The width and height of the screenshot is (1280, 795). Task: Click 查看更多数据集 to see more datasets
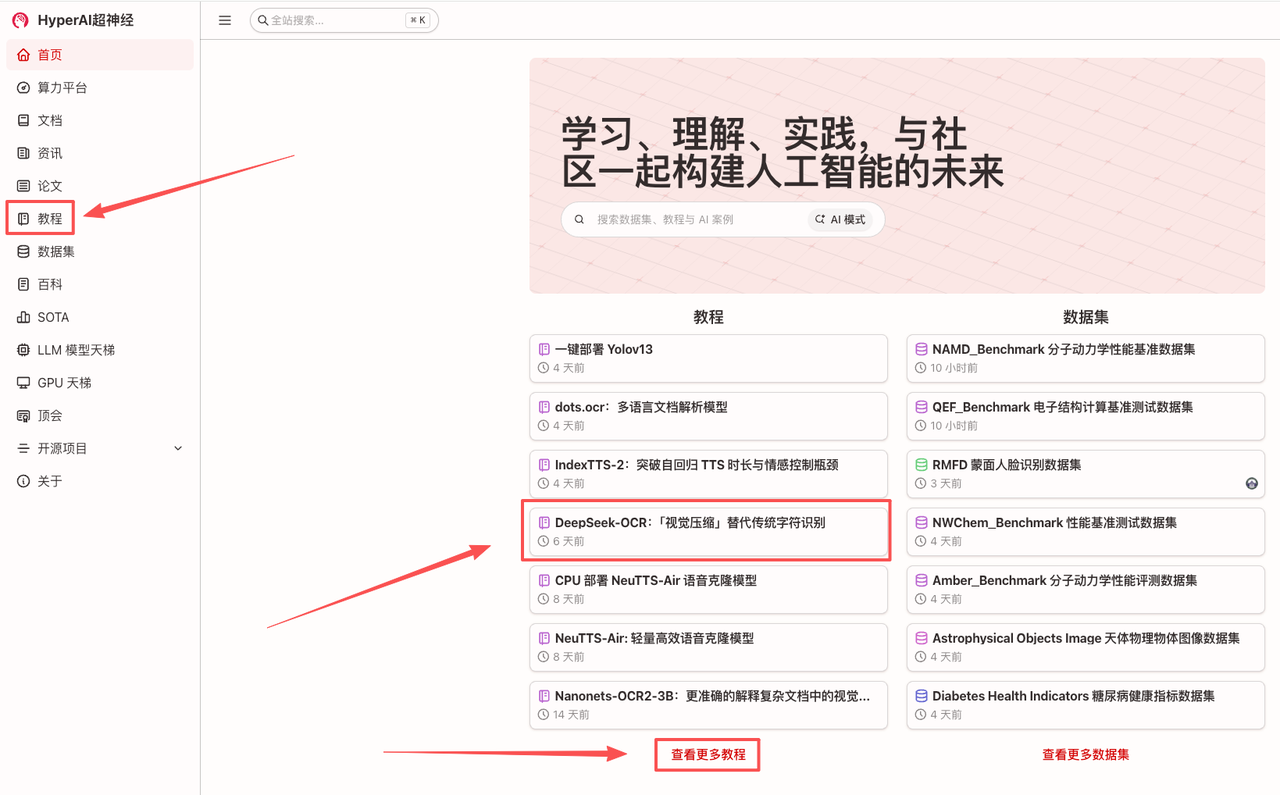coord(1084,755)
